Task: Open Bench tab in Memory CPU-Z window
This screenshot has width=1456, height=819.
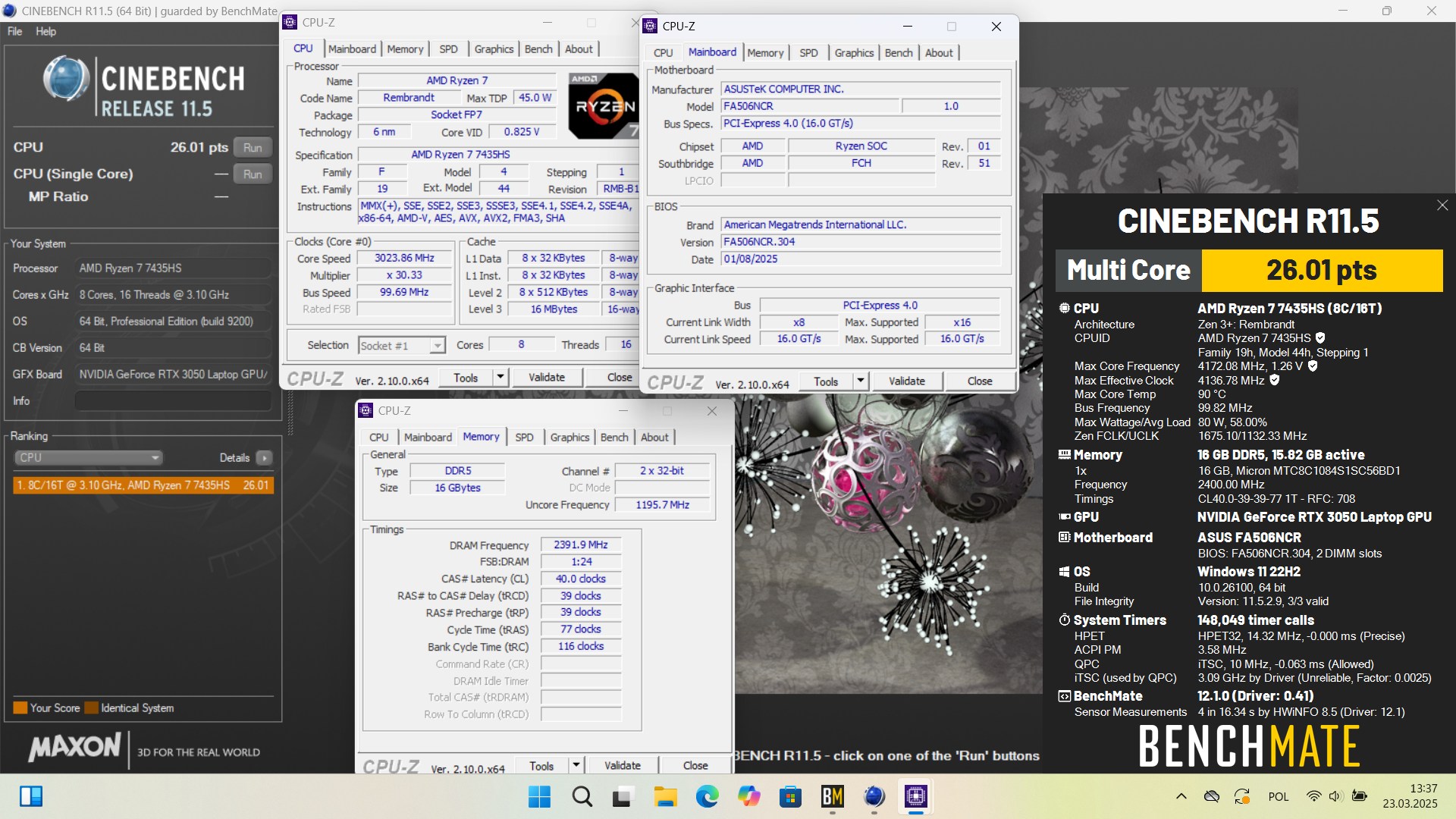Action: coord(614,437)
